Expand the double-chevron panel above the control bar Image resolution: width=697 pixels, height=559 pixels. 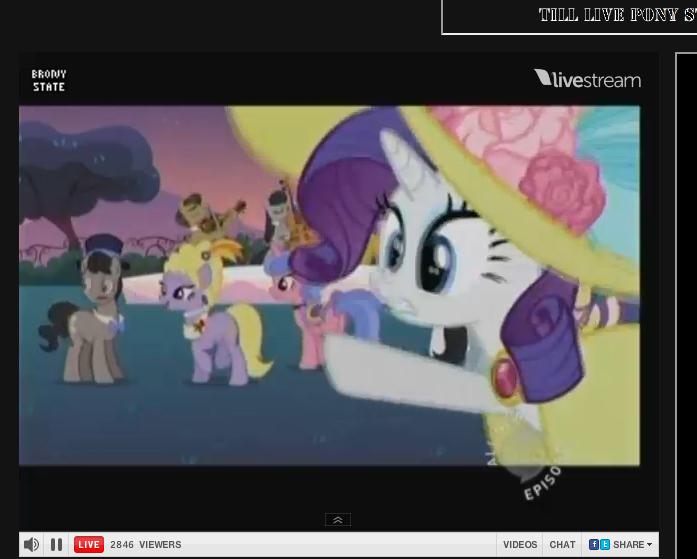click(338, 519)
